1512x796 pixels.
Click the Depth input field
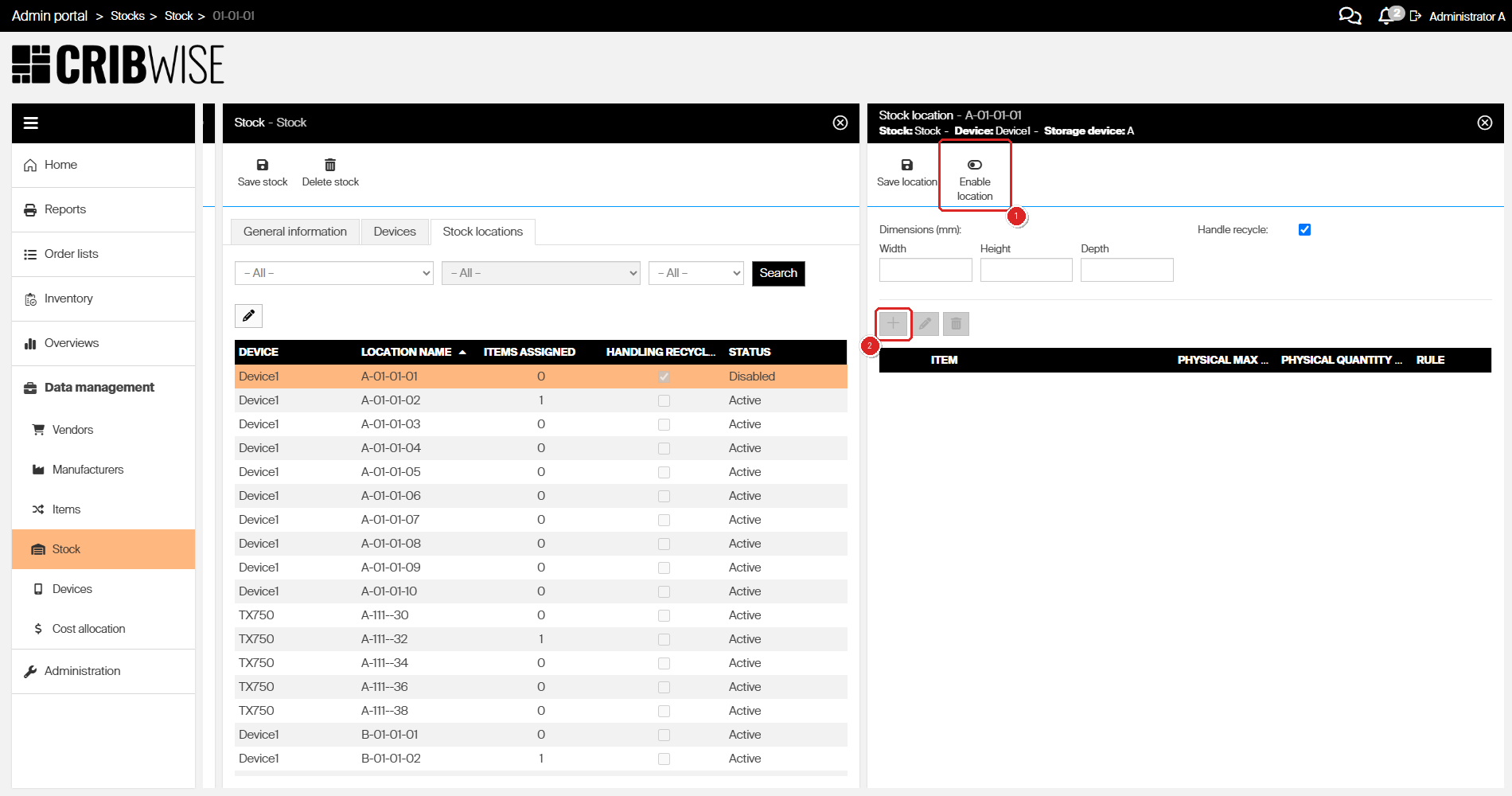coord(1127,270)
